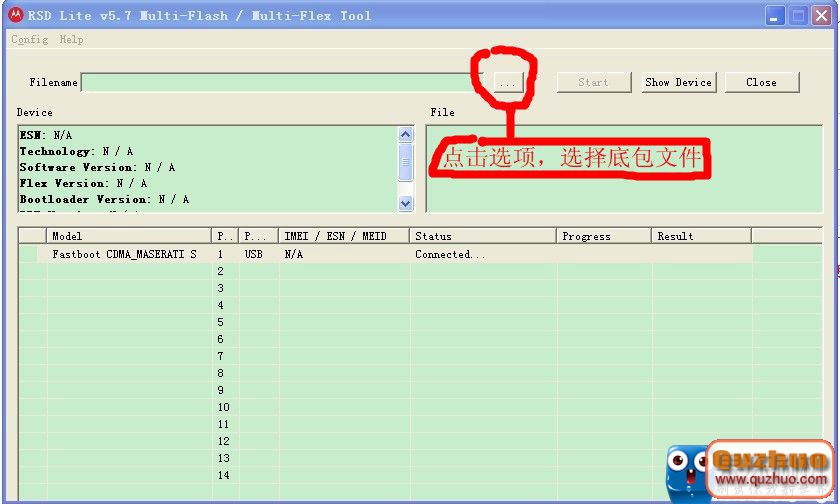The height and width of the screenshot is (504, 840).
Task: Minimize the RSD Lite window
Action: click(x=774, y=16)
